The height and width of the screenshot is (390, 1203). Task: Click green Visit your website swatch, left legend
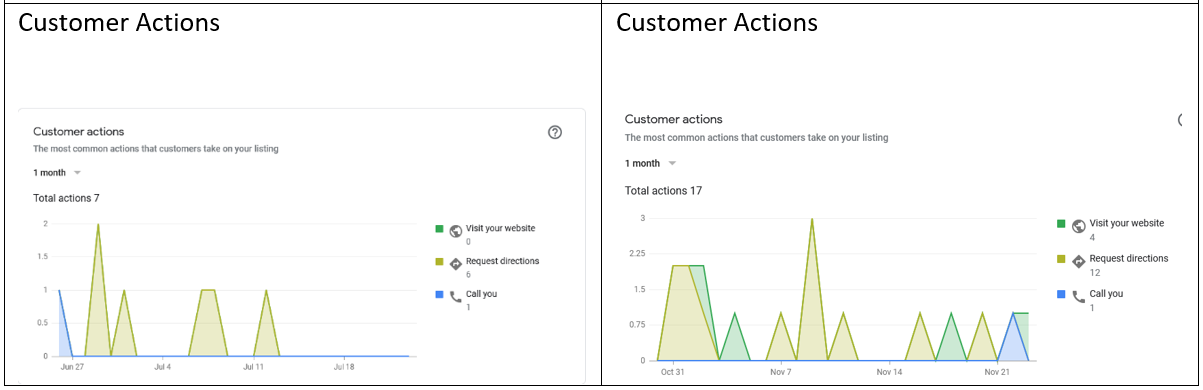click(x=438, y=229)
